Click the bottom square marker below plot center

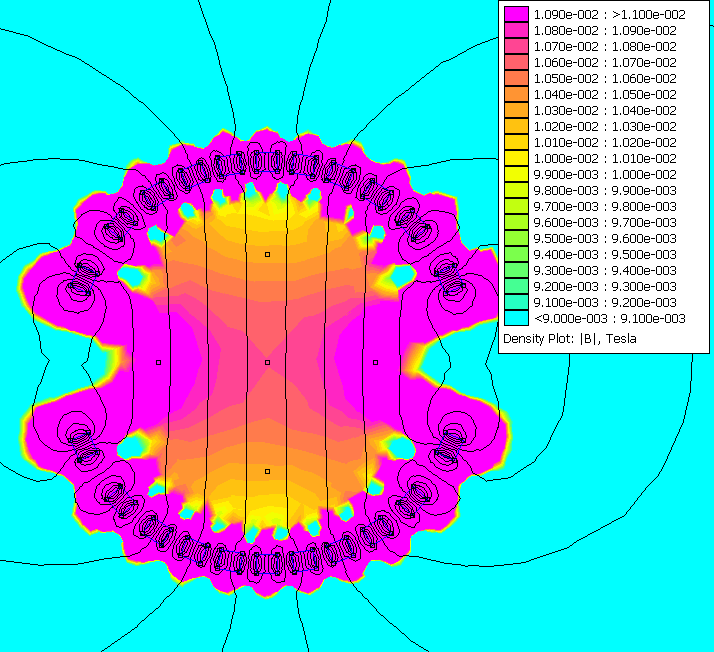268,471
